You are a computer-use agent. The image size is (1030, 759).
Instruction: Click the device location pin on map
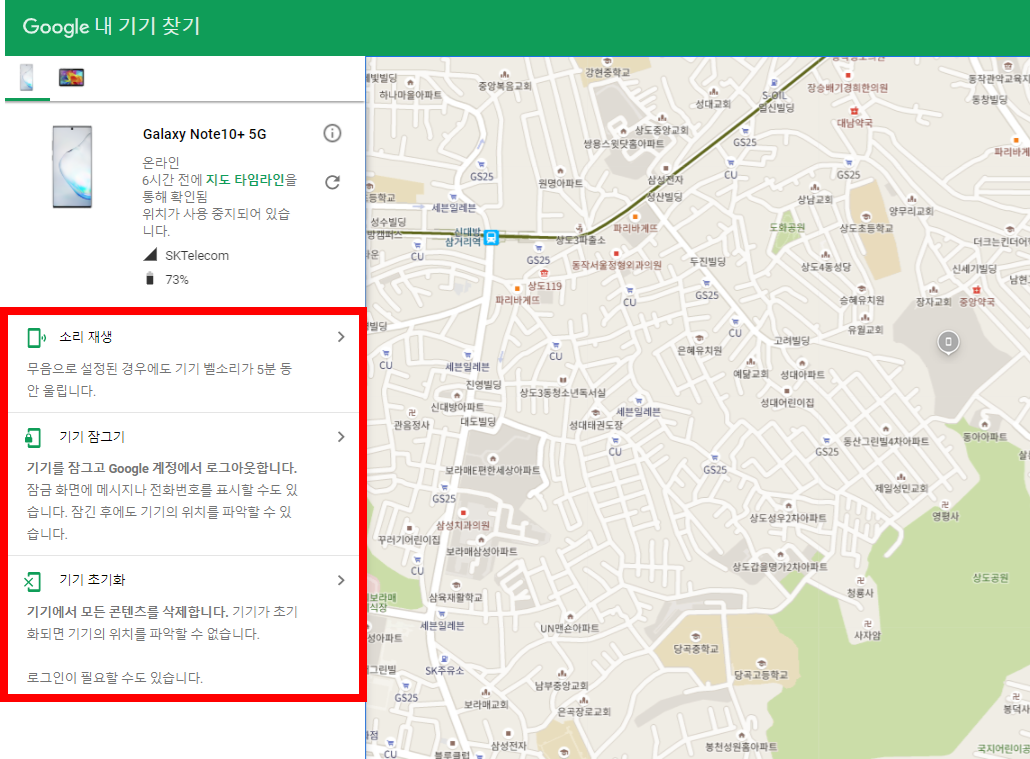point(948,342)
